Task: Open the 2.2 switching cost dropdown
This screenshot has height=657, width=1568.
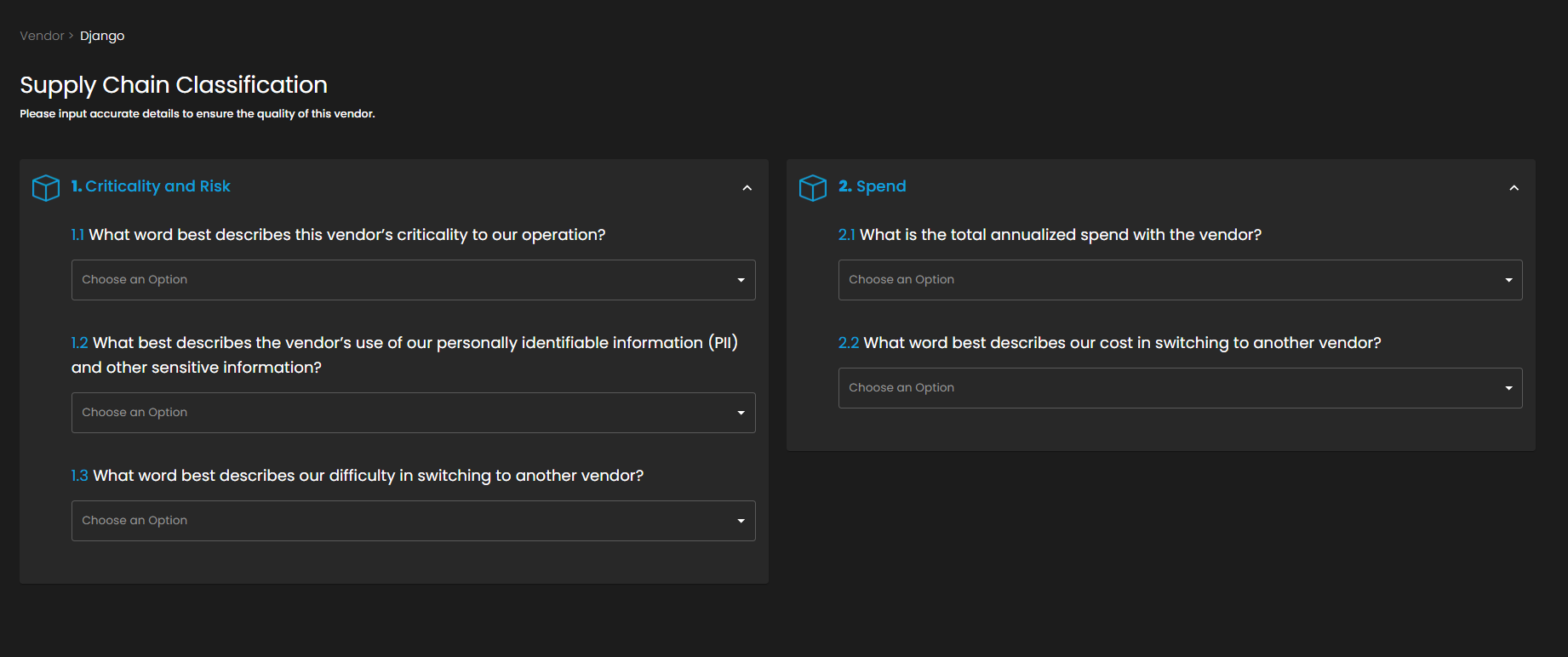Action: 1166,388
